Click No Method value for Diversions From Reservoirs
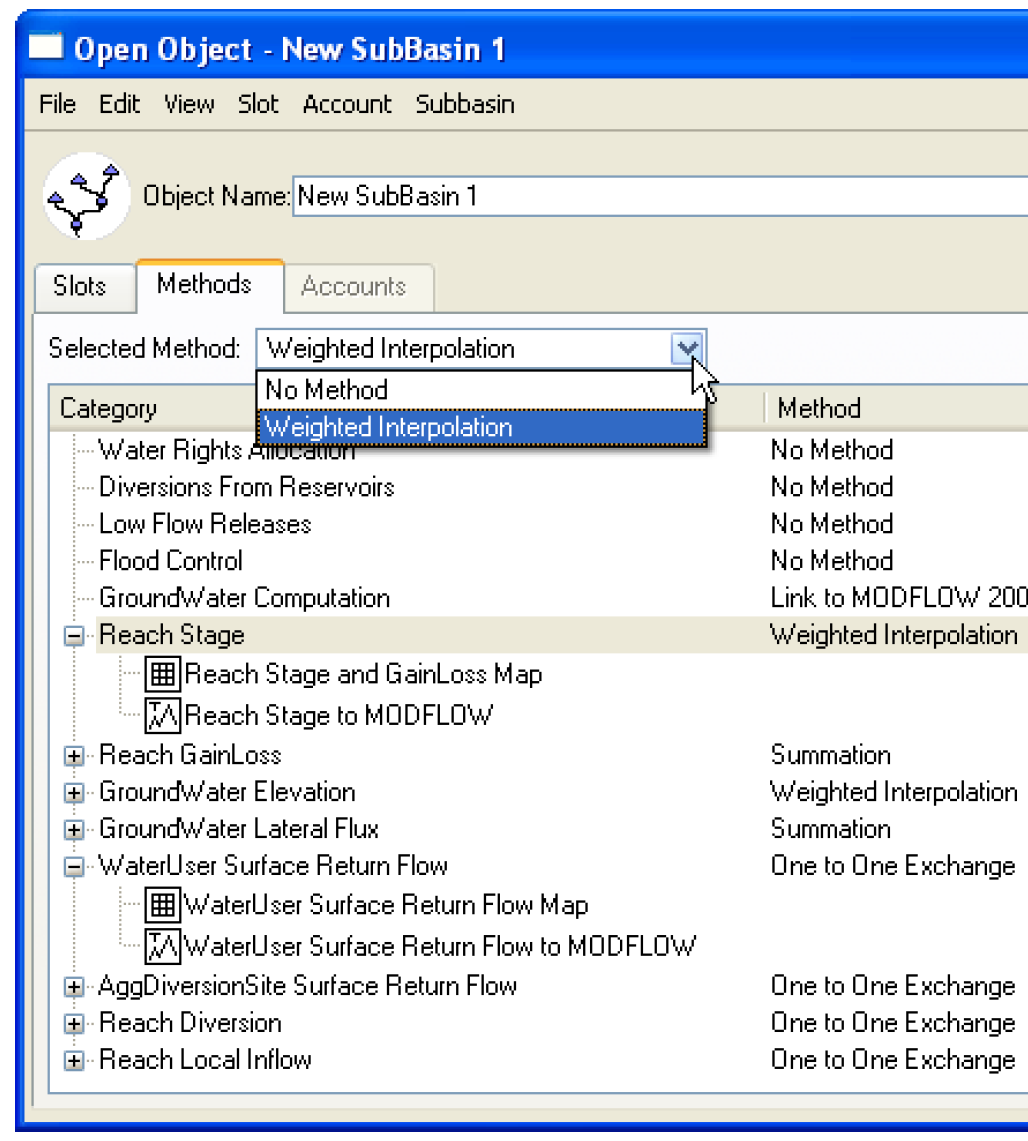The width and height of the screenshot is (1028, 1141). coord(832,487)
